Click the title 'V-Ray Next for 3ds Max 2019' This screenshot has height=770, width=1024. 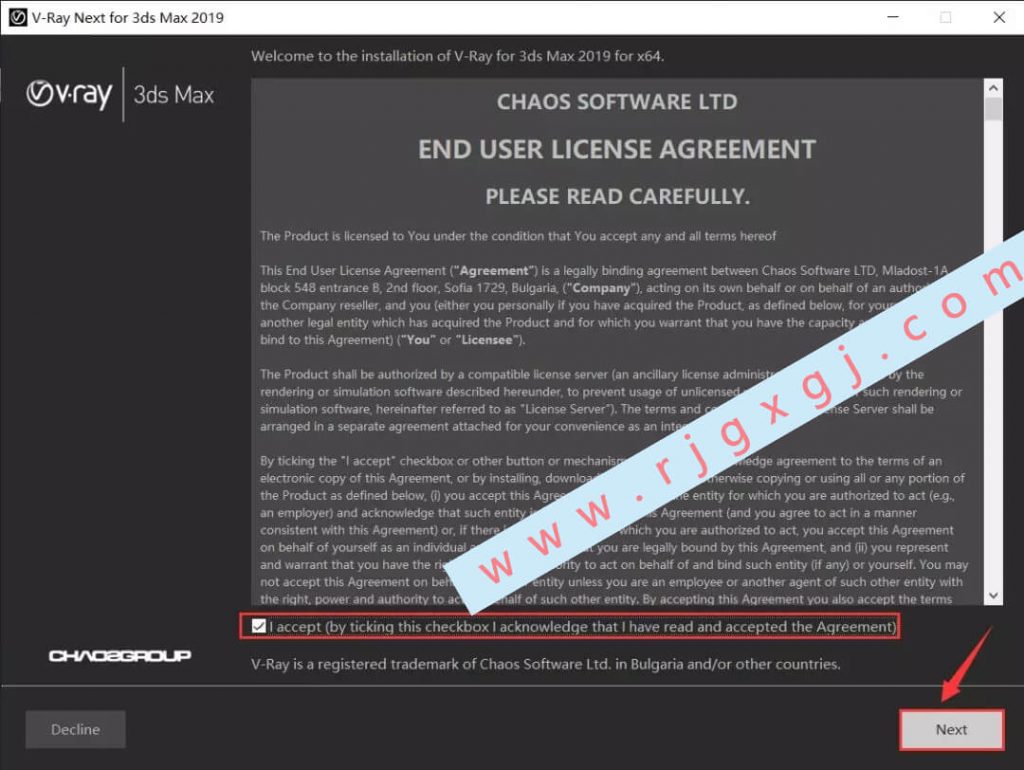[127, 18]
